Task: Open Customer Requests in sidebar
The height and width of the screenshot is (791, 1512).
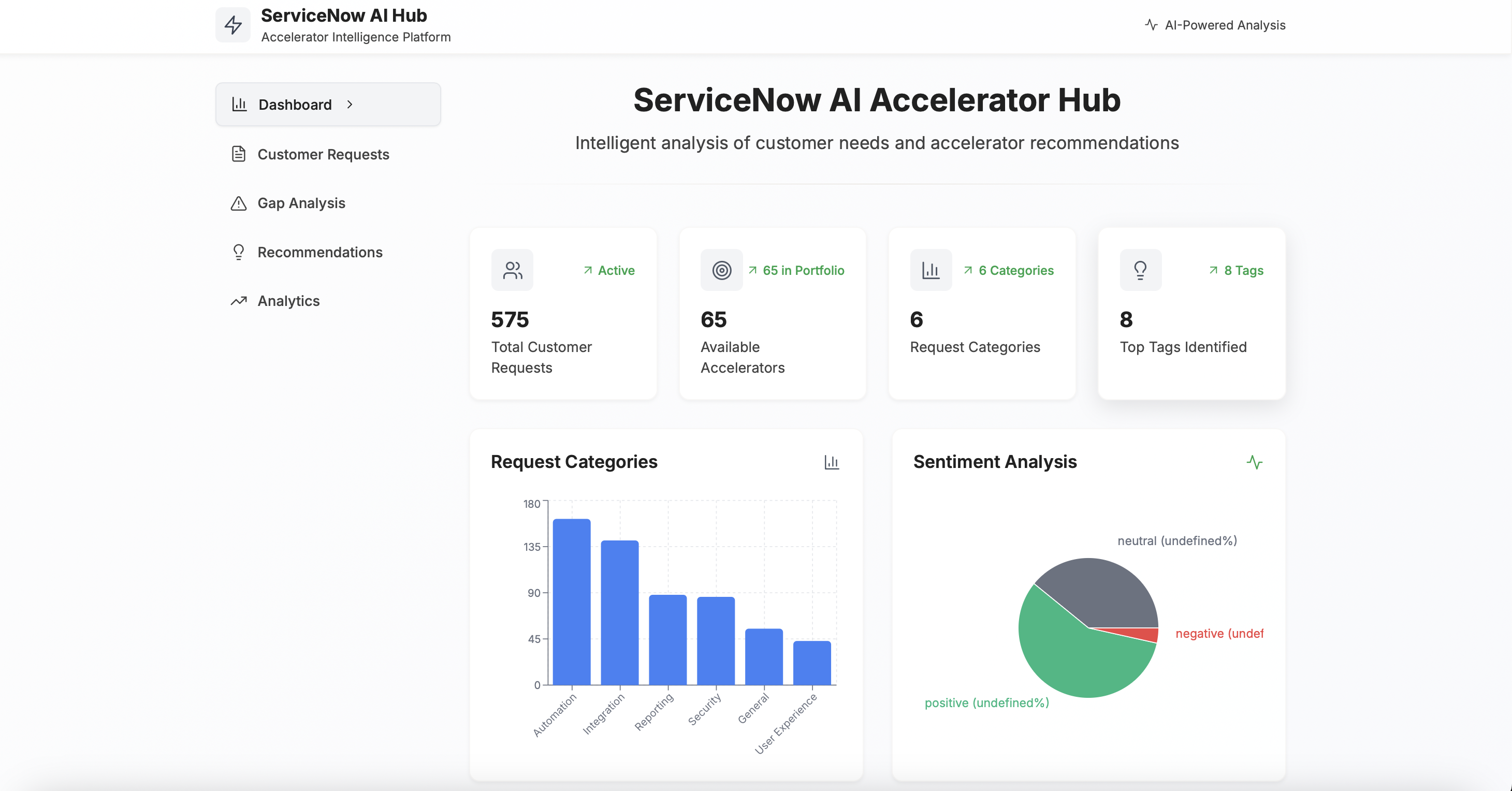Action: tap(323, 154)
